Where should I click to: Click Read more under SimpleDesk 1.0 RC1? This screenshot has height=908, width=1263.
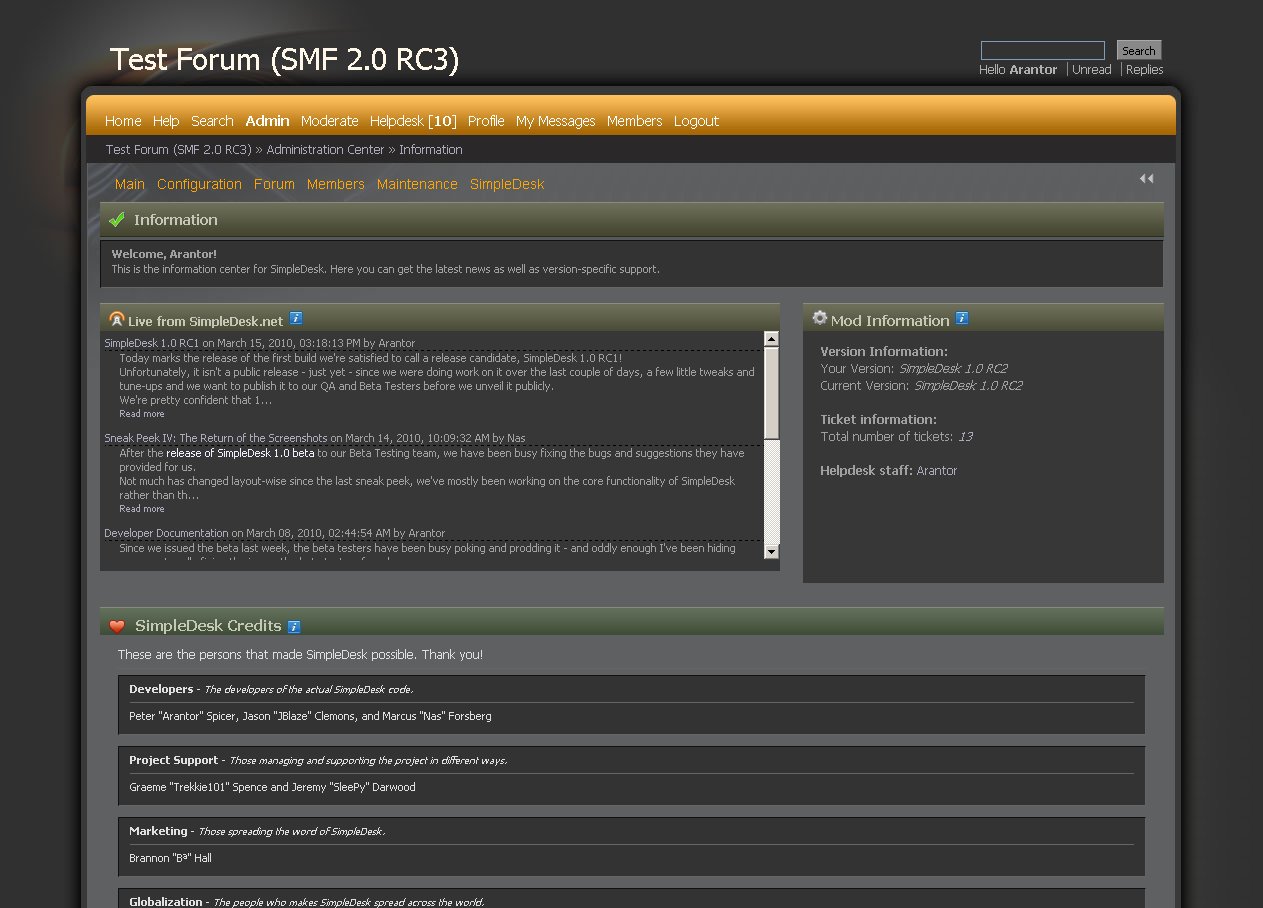142,414
